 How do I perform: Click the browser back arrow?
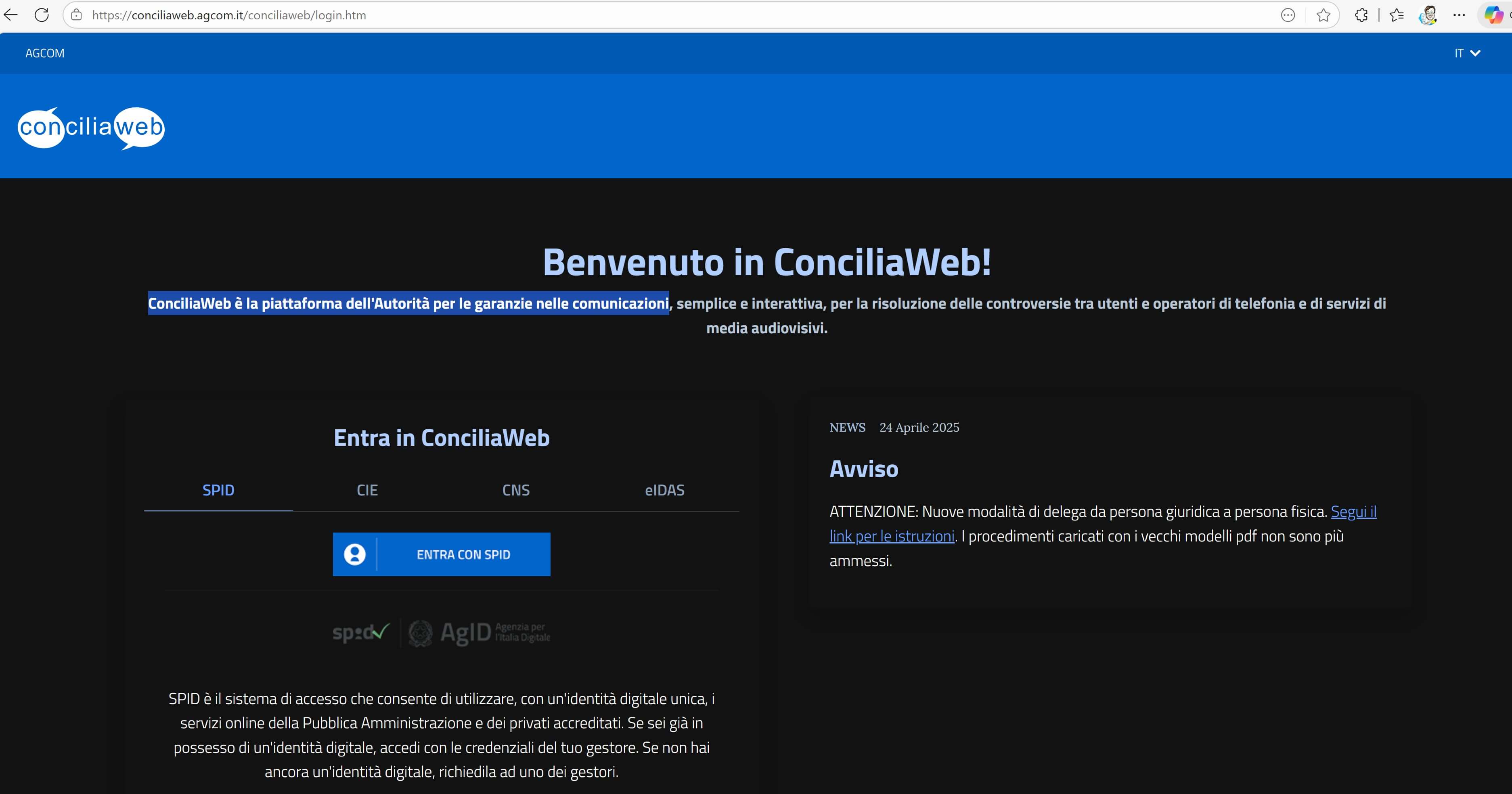click(x=10, y=15)
